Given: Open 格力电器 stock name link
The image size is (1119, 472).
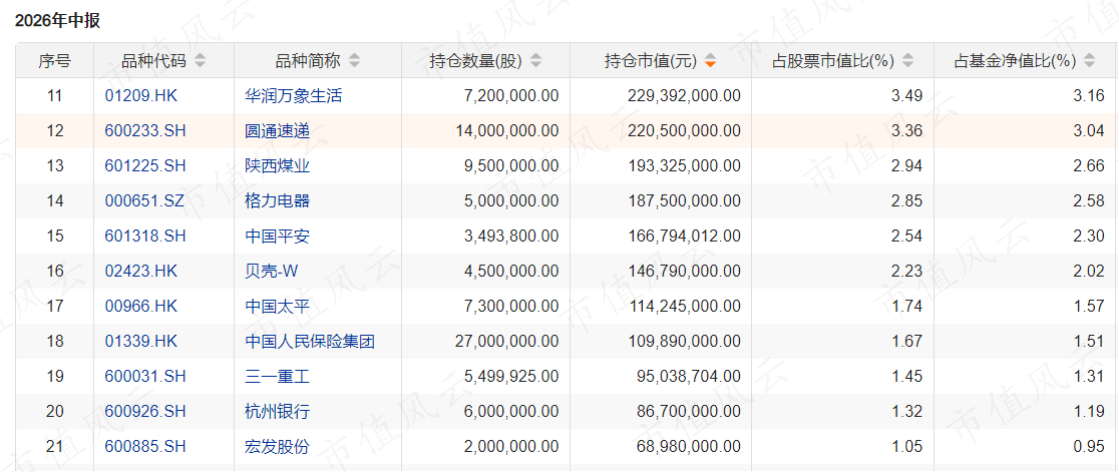Looking at the screenshot, I should (277, 201).
